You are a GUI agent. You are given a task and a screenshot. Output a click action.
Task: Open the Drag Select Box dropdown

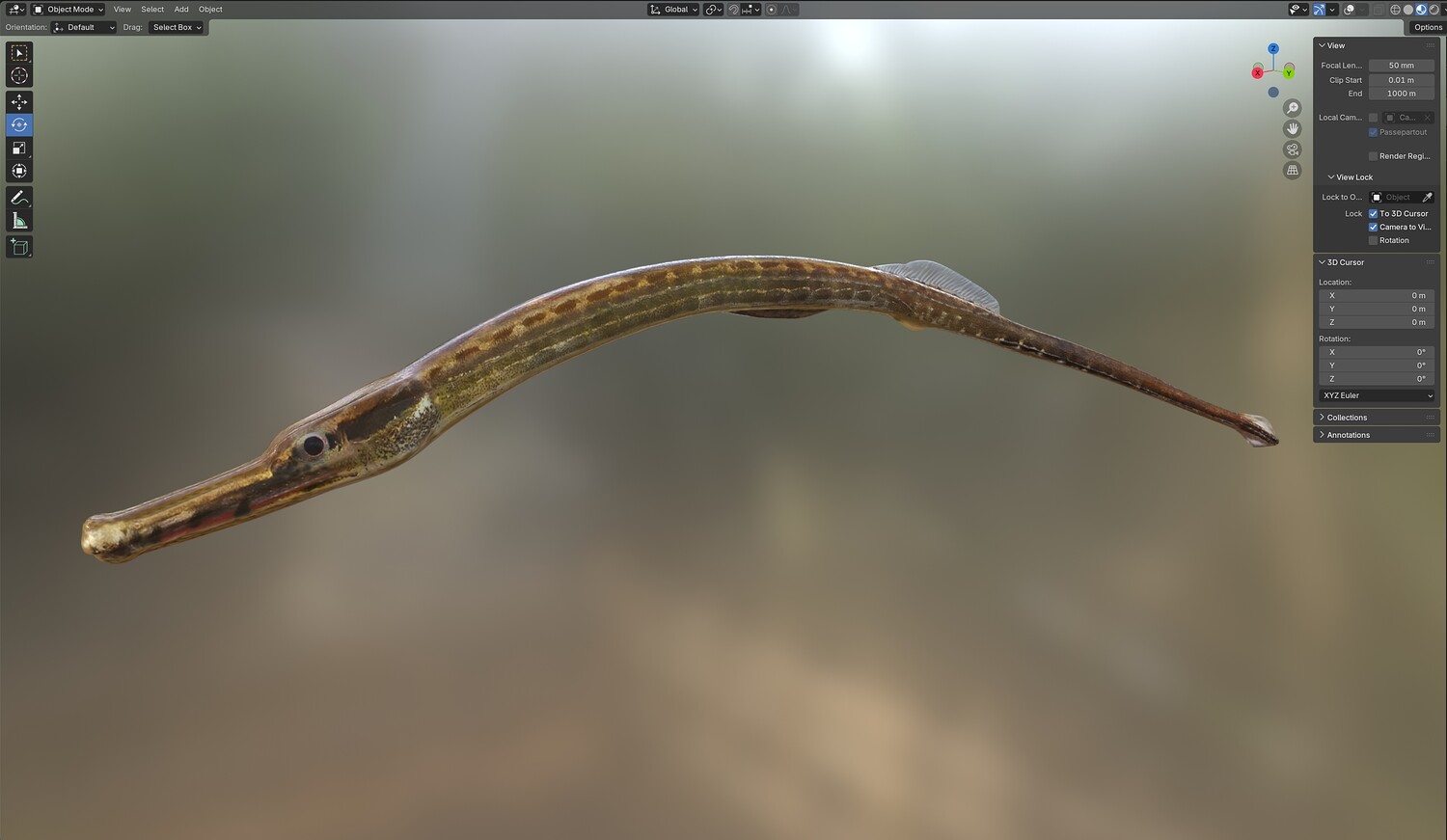(177, 28)
